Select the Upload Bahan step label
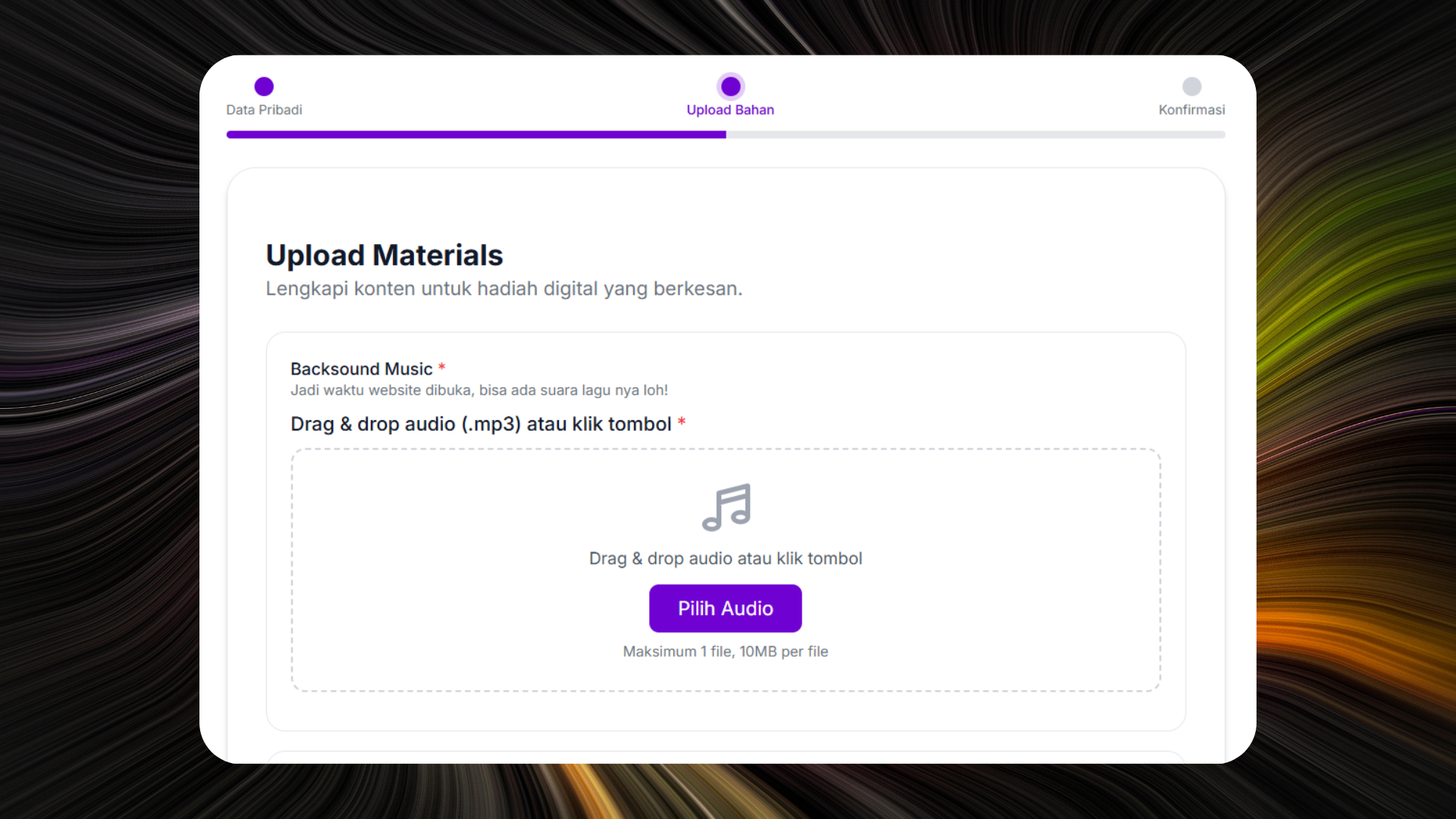 [730, 110]
